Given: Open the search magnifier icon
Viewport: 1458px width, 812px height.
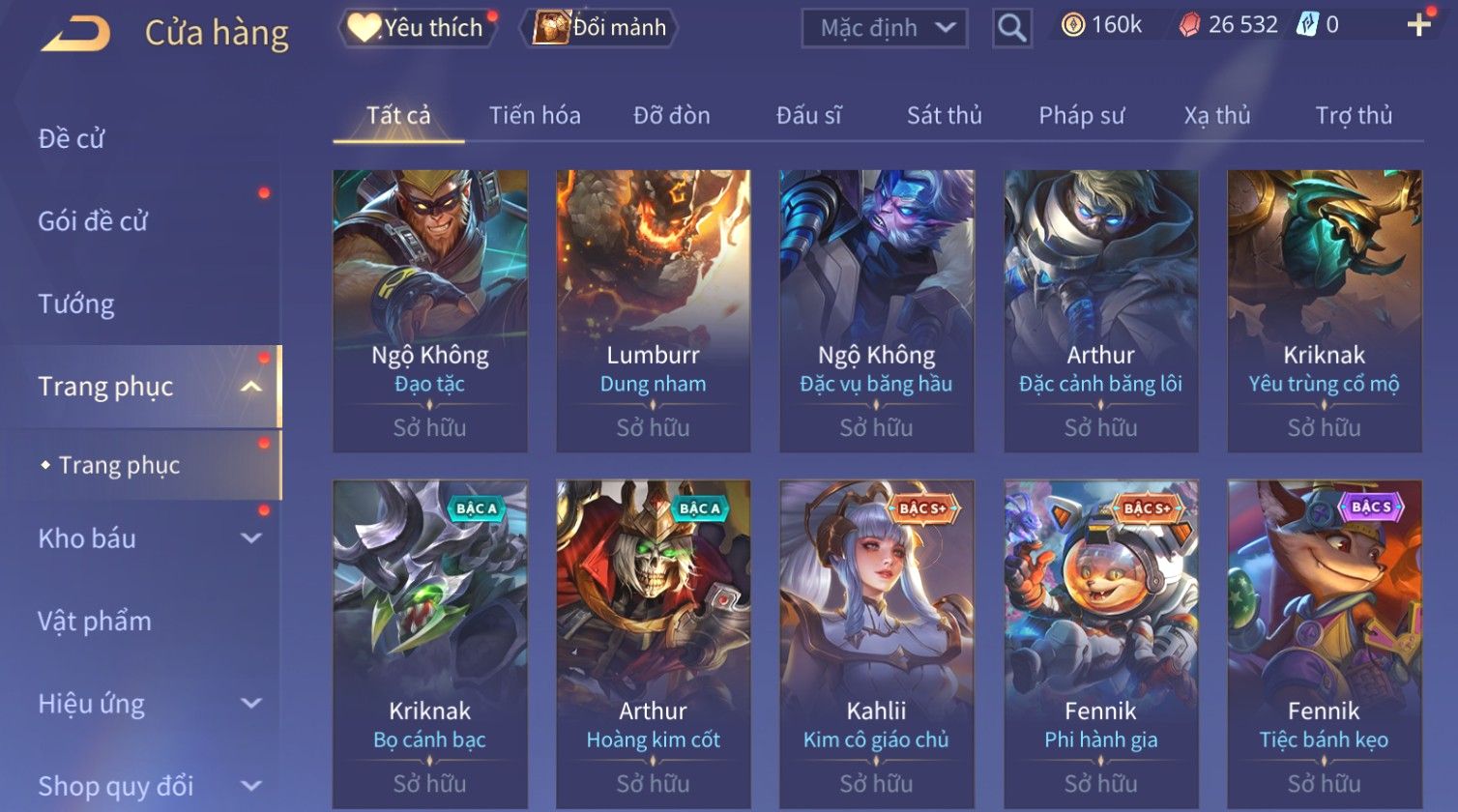Looking at the screenshot, I should click(x=1012, y=28).
